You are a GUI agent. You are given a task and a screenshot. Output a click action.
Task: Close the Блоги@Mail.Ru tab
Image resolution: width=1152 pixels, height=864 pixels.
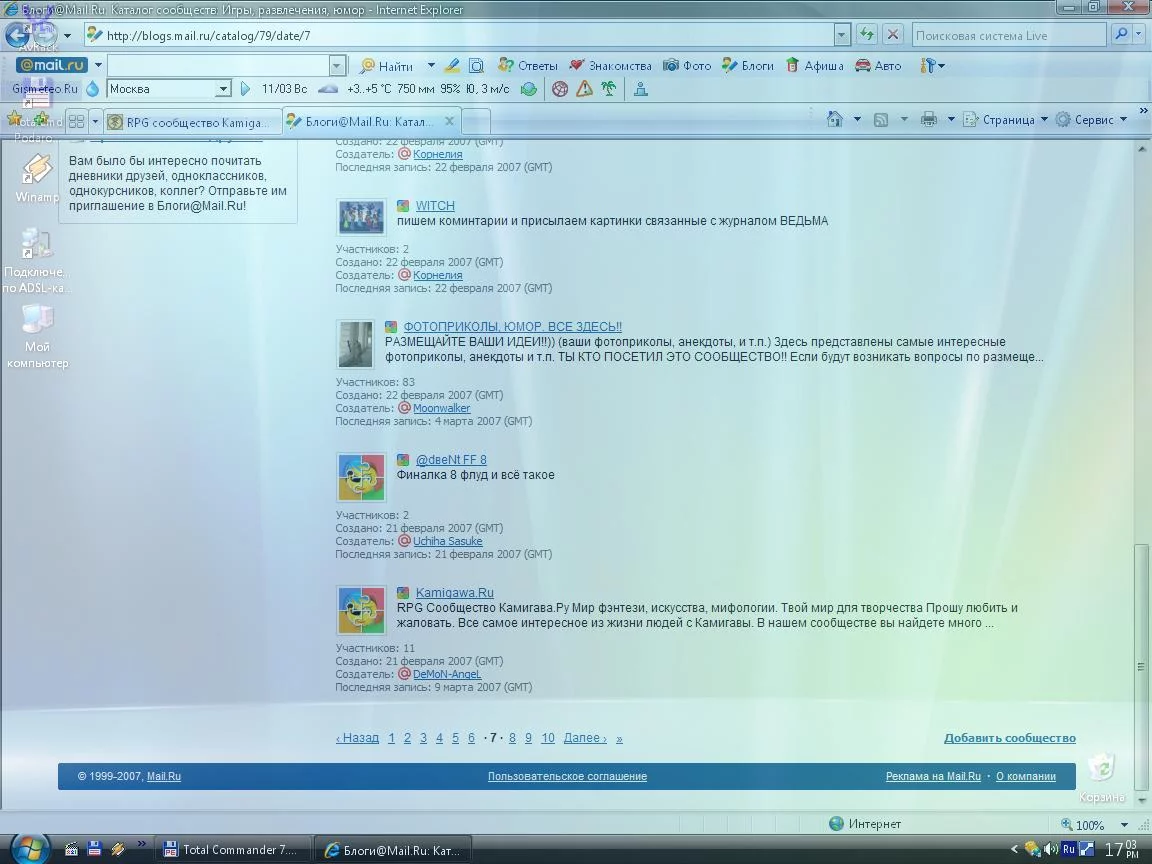pyautogui.click(x=450, y=120)
